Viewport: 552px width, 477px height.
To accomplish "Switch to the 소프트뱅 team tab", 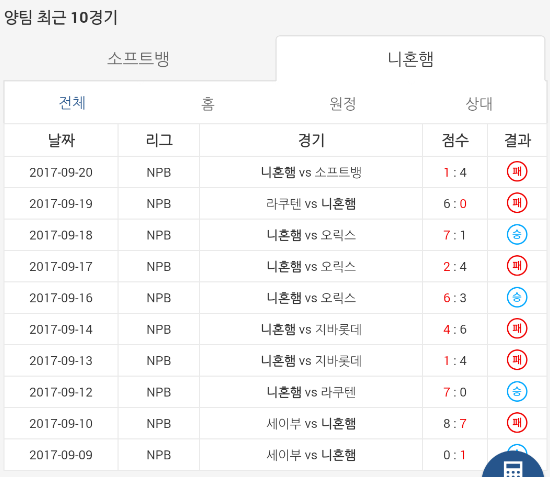I will (x=139, y=58).
